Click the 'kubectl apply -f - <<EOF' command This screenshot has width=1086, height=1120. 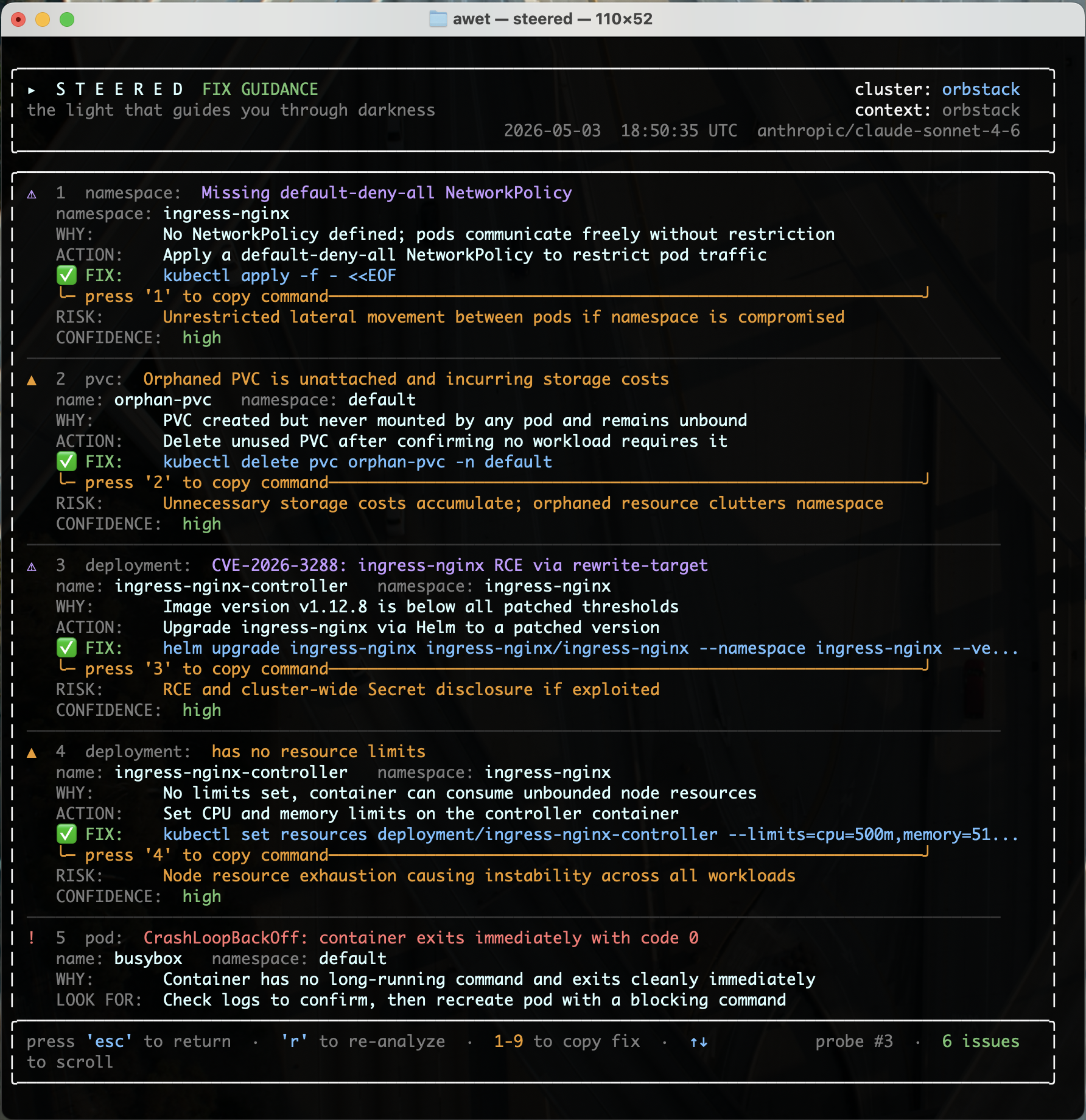279,276
